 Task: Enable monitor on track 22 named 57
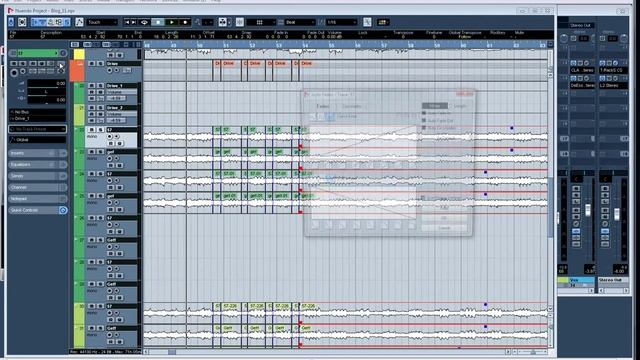tap(117, 136)
